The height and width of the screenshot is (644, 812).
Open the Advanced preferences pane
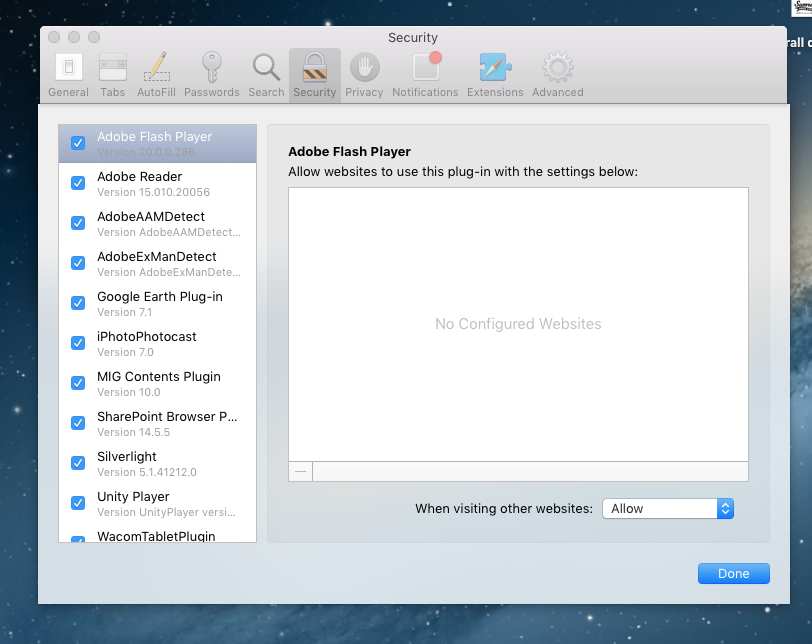point(558,76)
